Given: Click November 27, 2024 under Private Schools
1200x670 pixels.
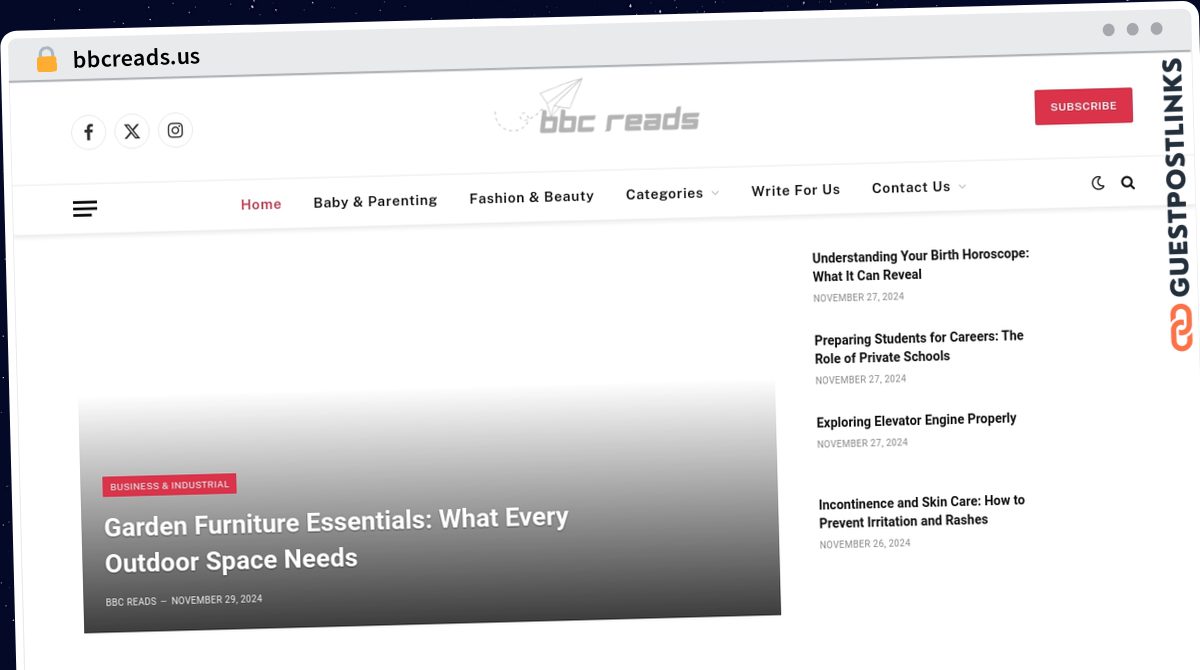Looking at the screenshot, I should click(x=860, y=380).
